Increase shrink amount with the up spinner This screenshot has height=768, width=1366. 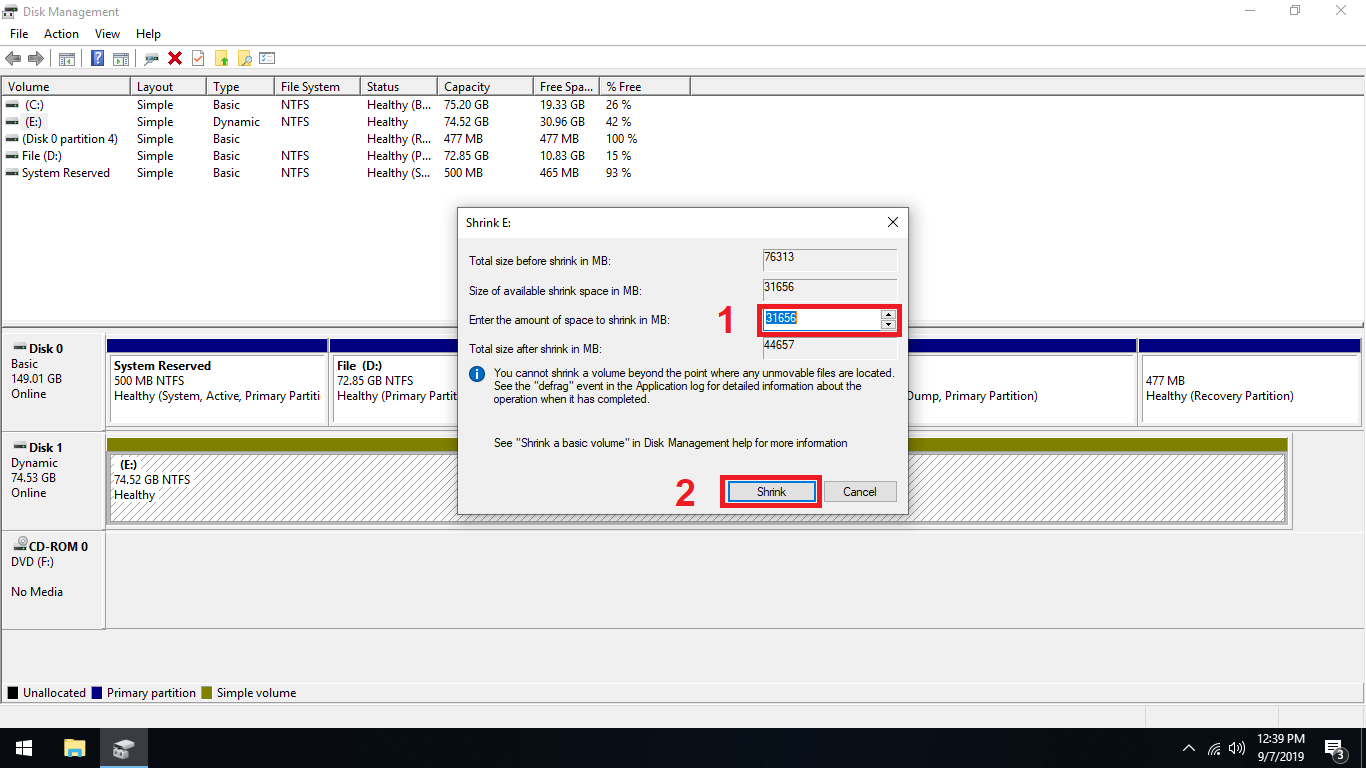[888, 314]
